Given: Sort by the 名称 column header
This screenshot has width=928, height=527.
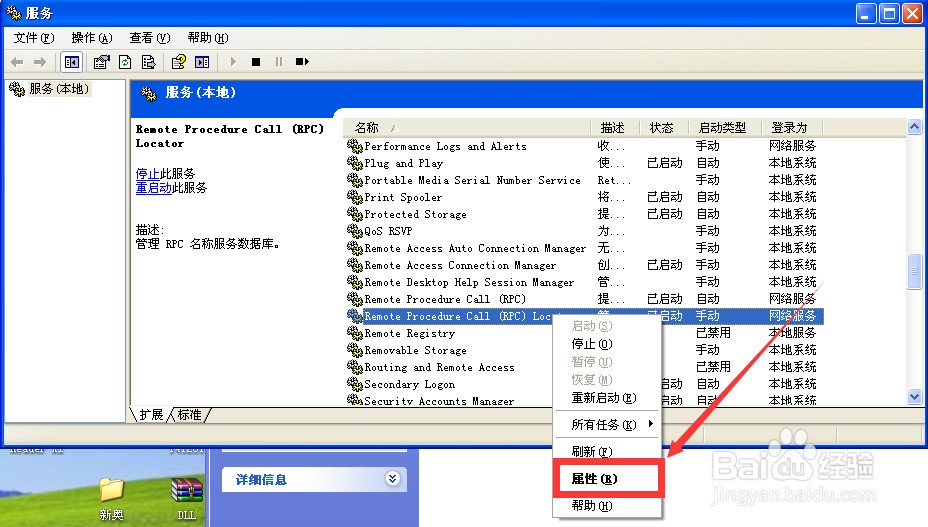Looking at the screenshot, I should click(466, 127).
